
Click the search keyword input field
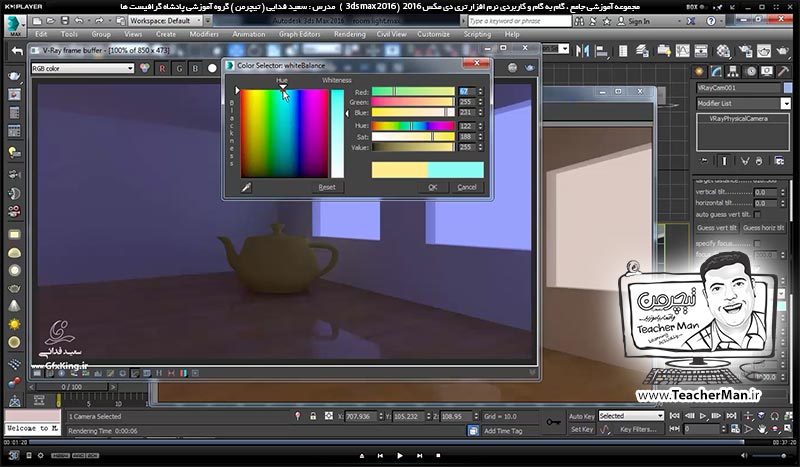[x=519, y=21]
